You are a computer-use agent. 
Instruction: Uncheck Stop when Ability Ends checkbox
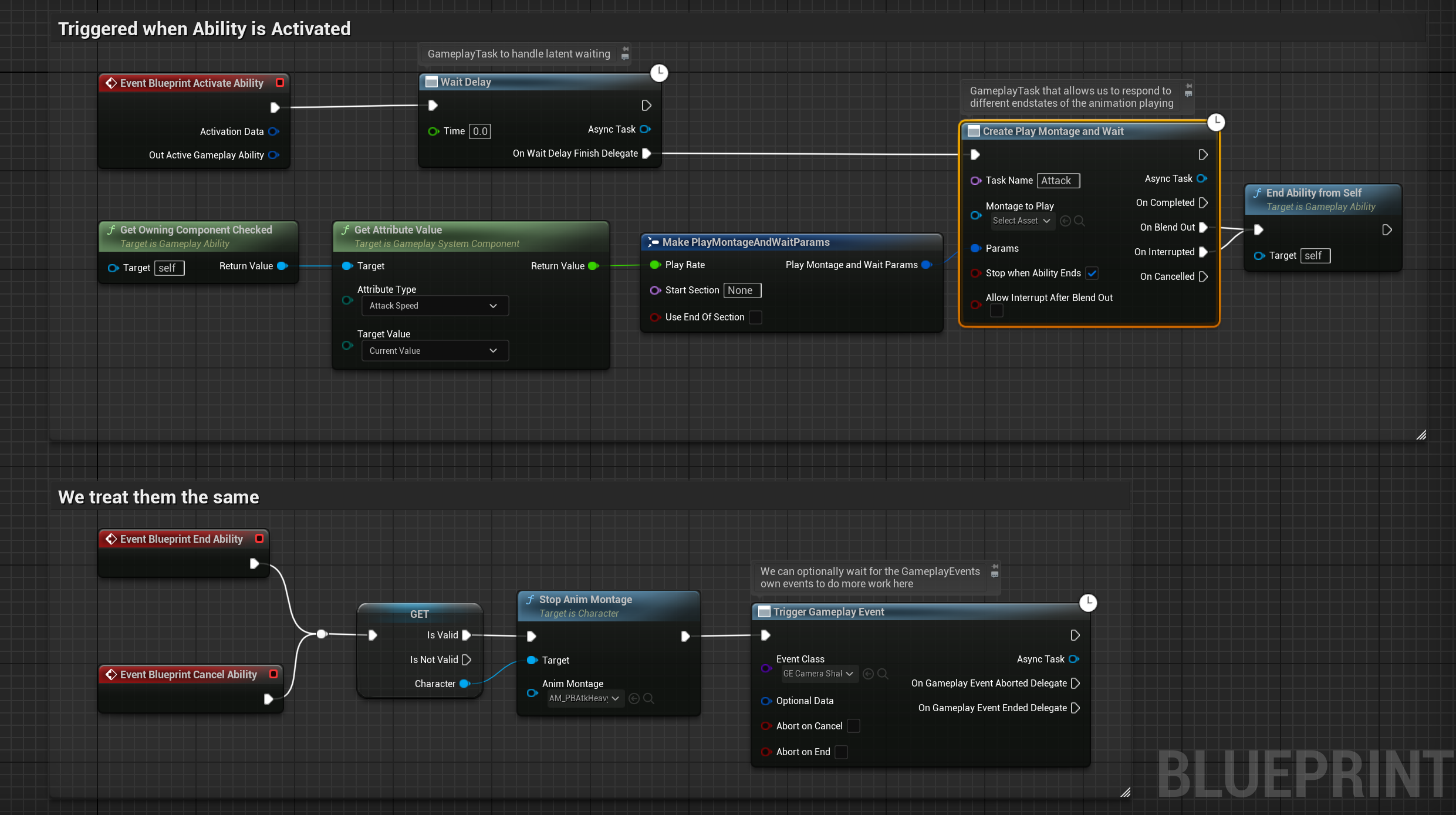pyautogui.click(x=1092, y=273)
